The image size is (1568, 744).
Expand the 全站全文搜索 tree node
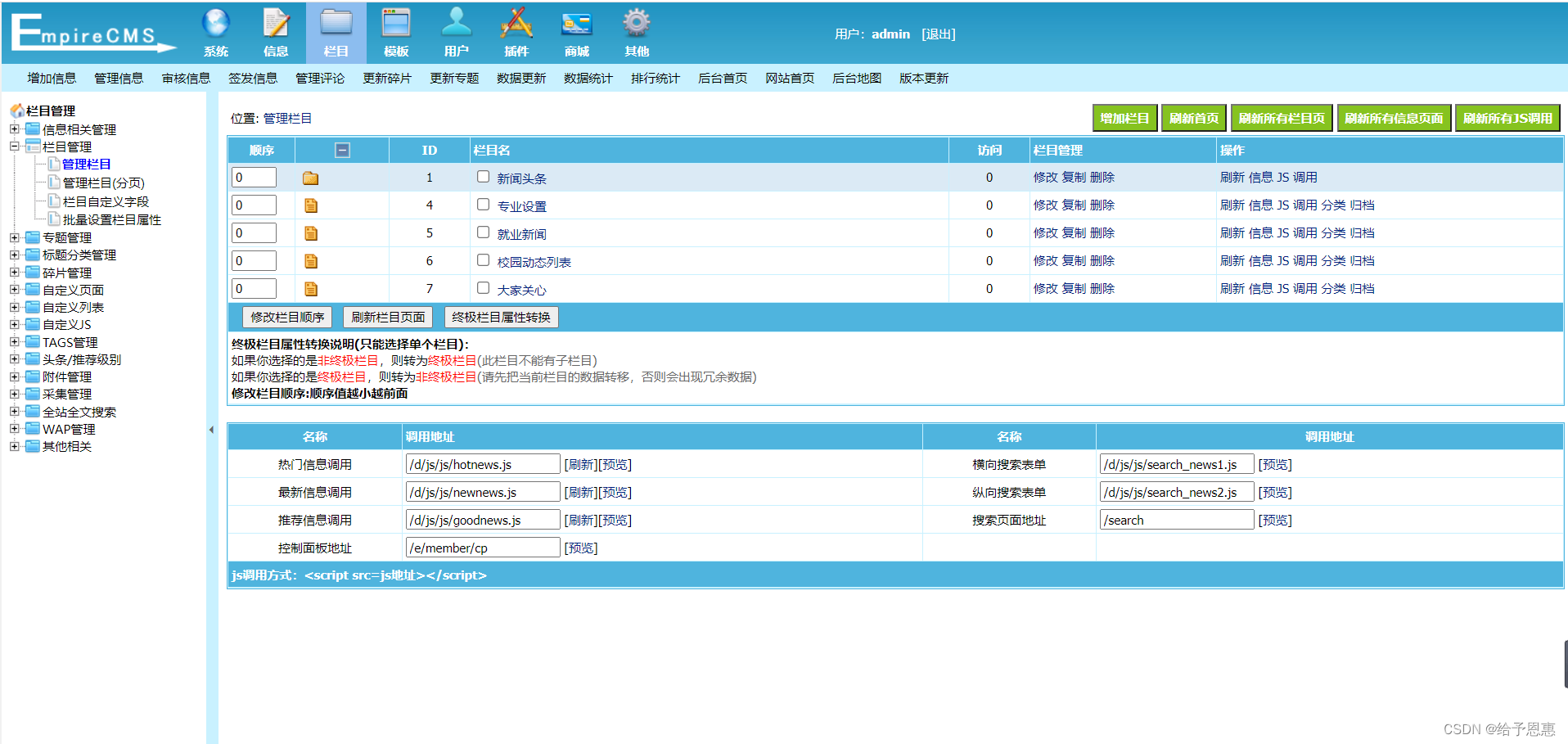[x=14, y=412]
